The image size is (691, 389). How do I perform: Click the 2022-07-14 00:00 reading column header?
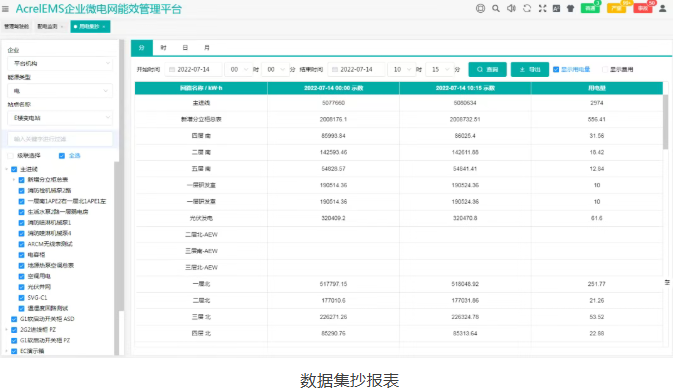(x=333, y=88)
